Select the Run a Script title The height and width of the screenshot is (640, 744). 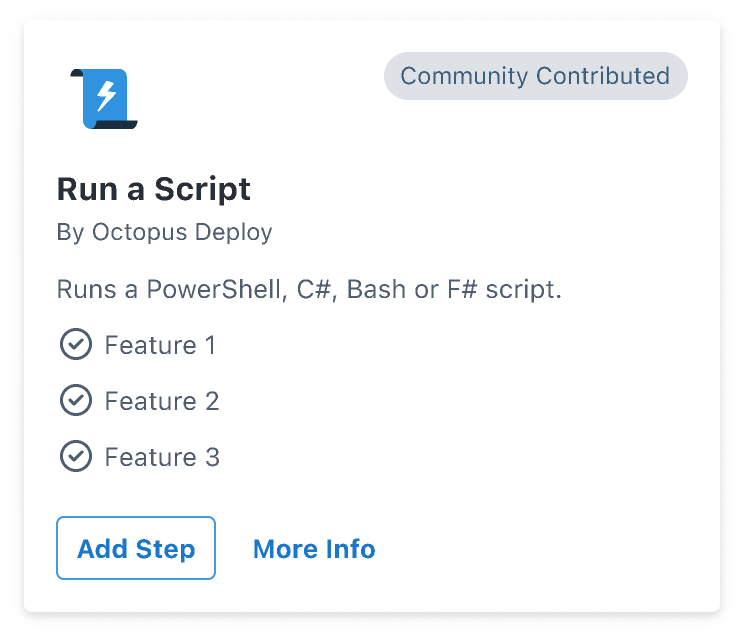tap(153, 189)
